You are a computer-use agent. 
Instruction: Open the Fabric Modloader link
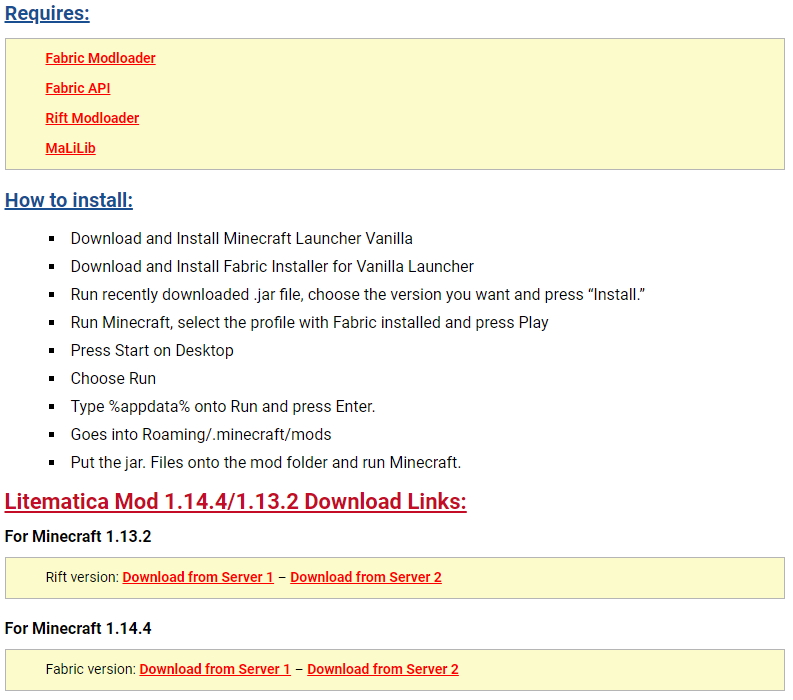100,58
